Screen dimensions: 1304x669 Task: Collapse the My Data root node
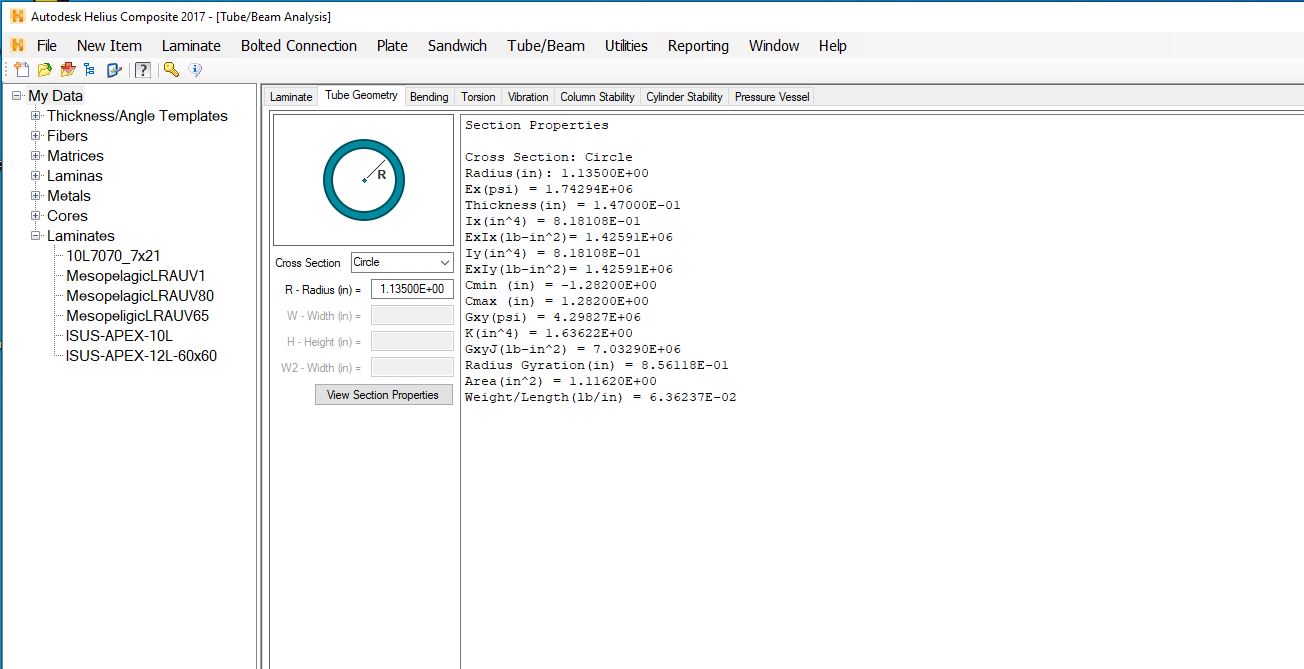pos(17,96)
